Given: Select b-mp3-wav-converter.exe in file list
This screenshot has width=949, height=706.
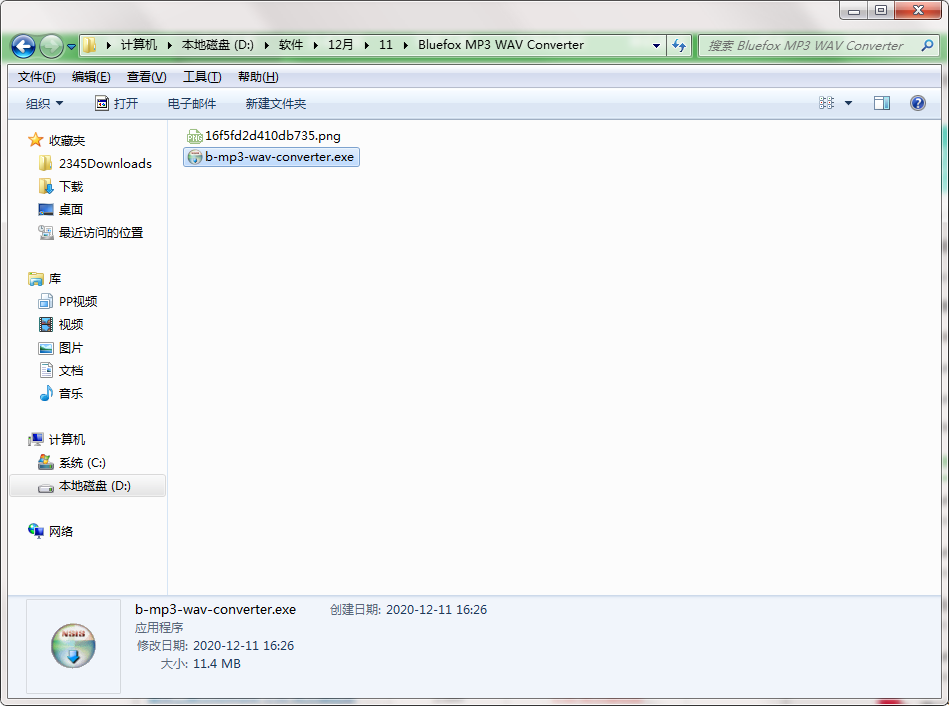Looking at the screenshot, I should (x=271, y=157).
